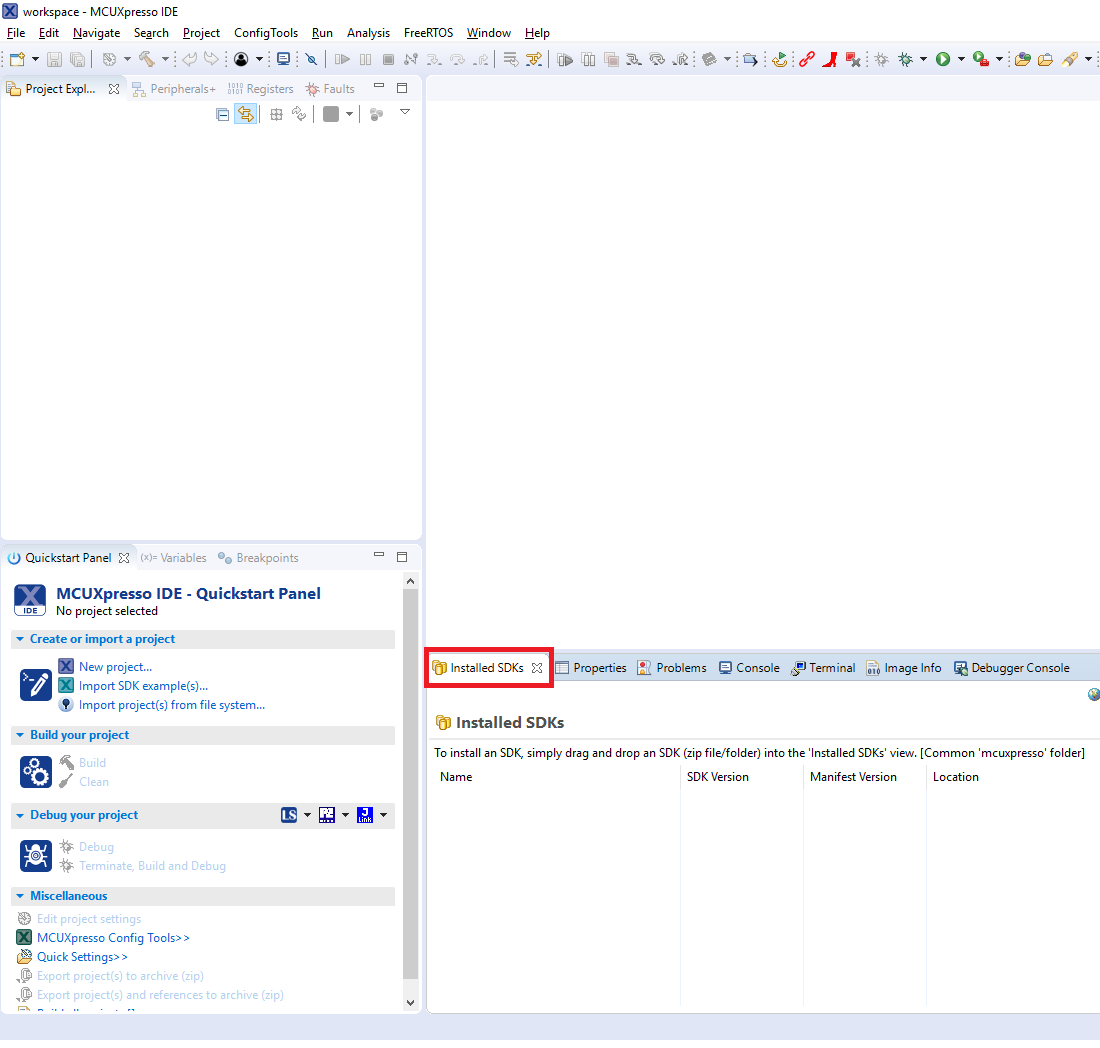Viewport: 1100px width, 1048px height.
Task: Expand dropdown arrow next to green Run button
Action: tap(961, 60)
